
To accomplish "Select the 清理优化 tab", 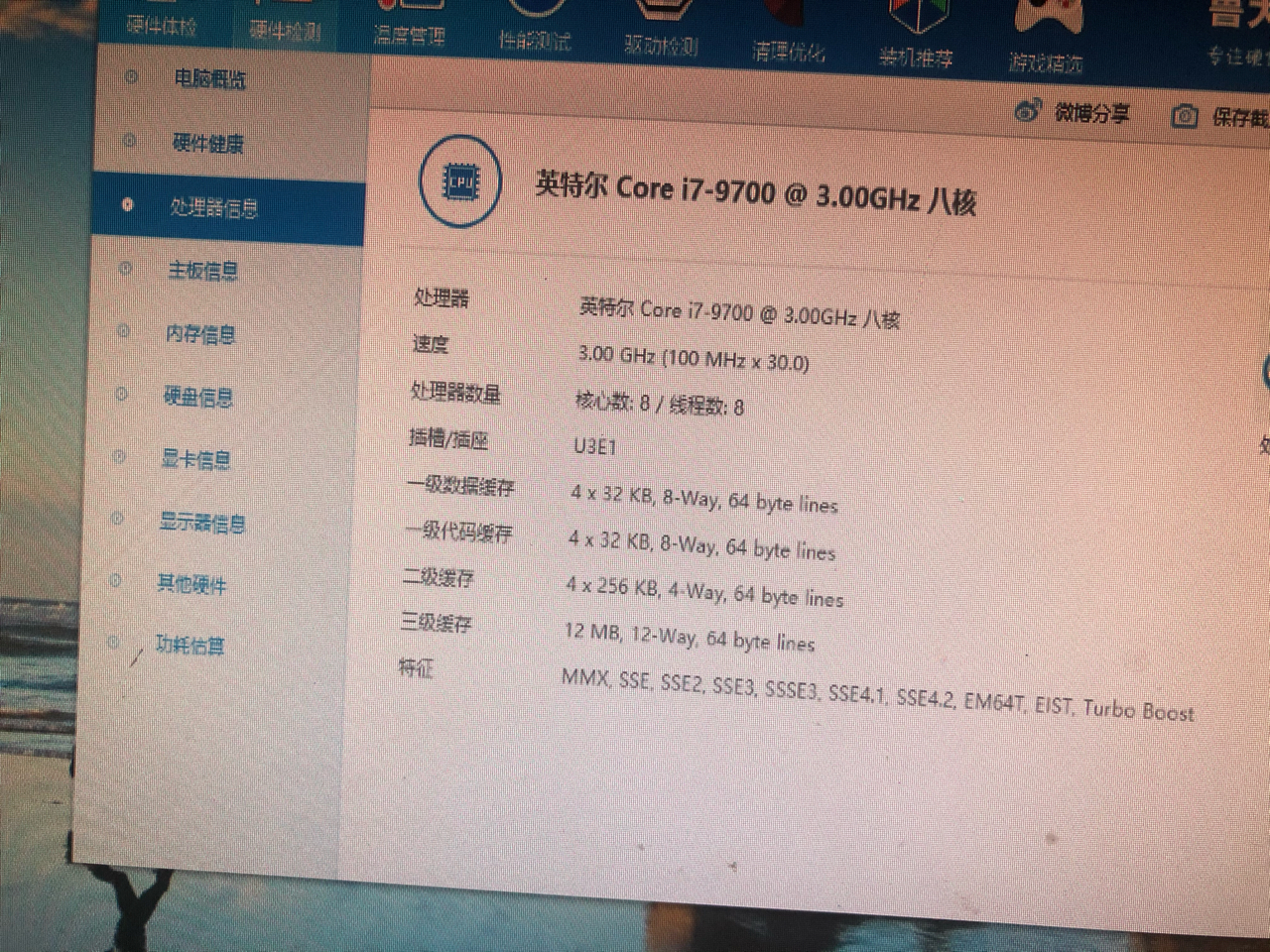I will (788, 51).
